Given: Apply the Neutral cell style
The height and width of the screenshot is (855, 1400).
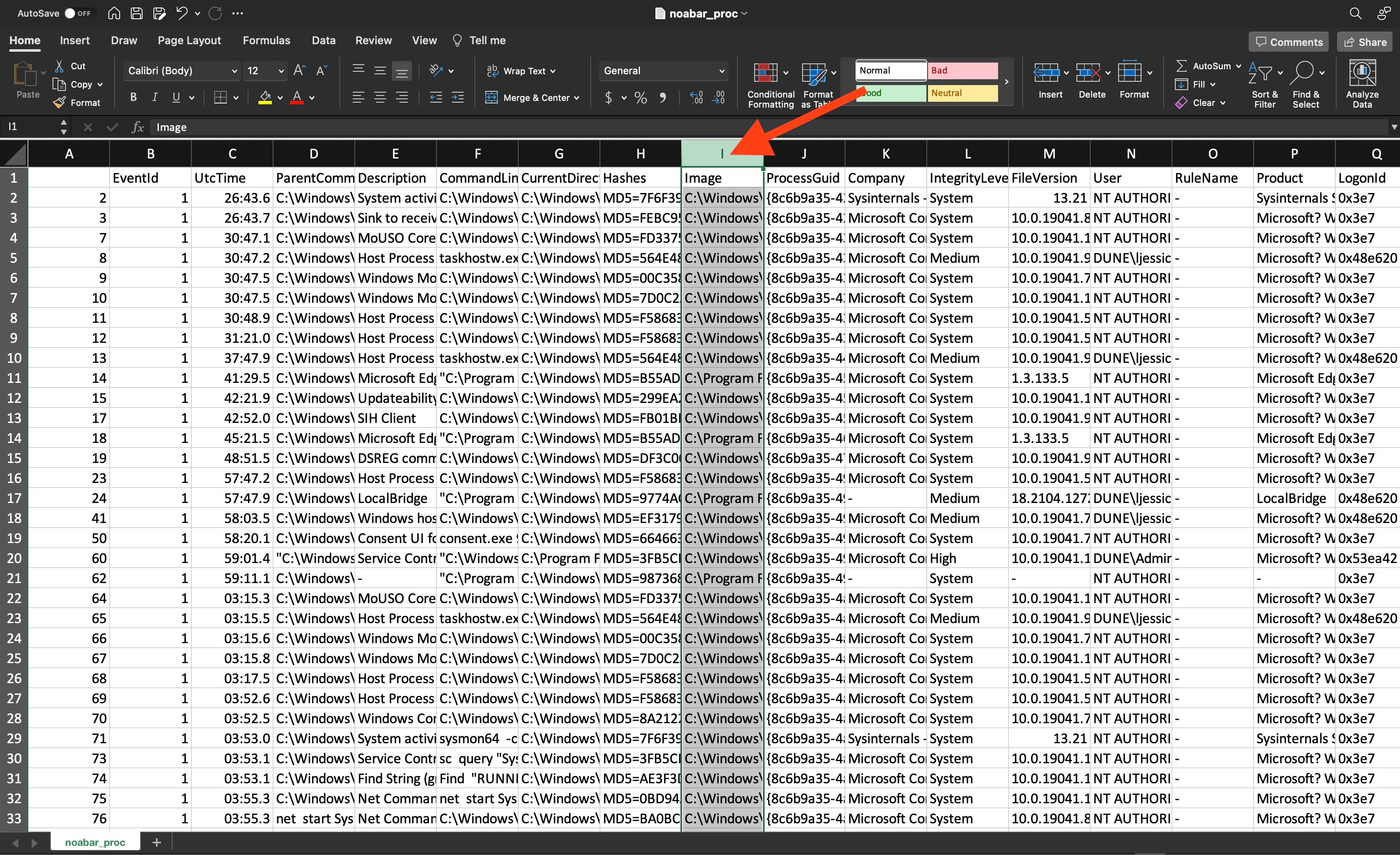Looking at the screenshot, I should point(962,93).
